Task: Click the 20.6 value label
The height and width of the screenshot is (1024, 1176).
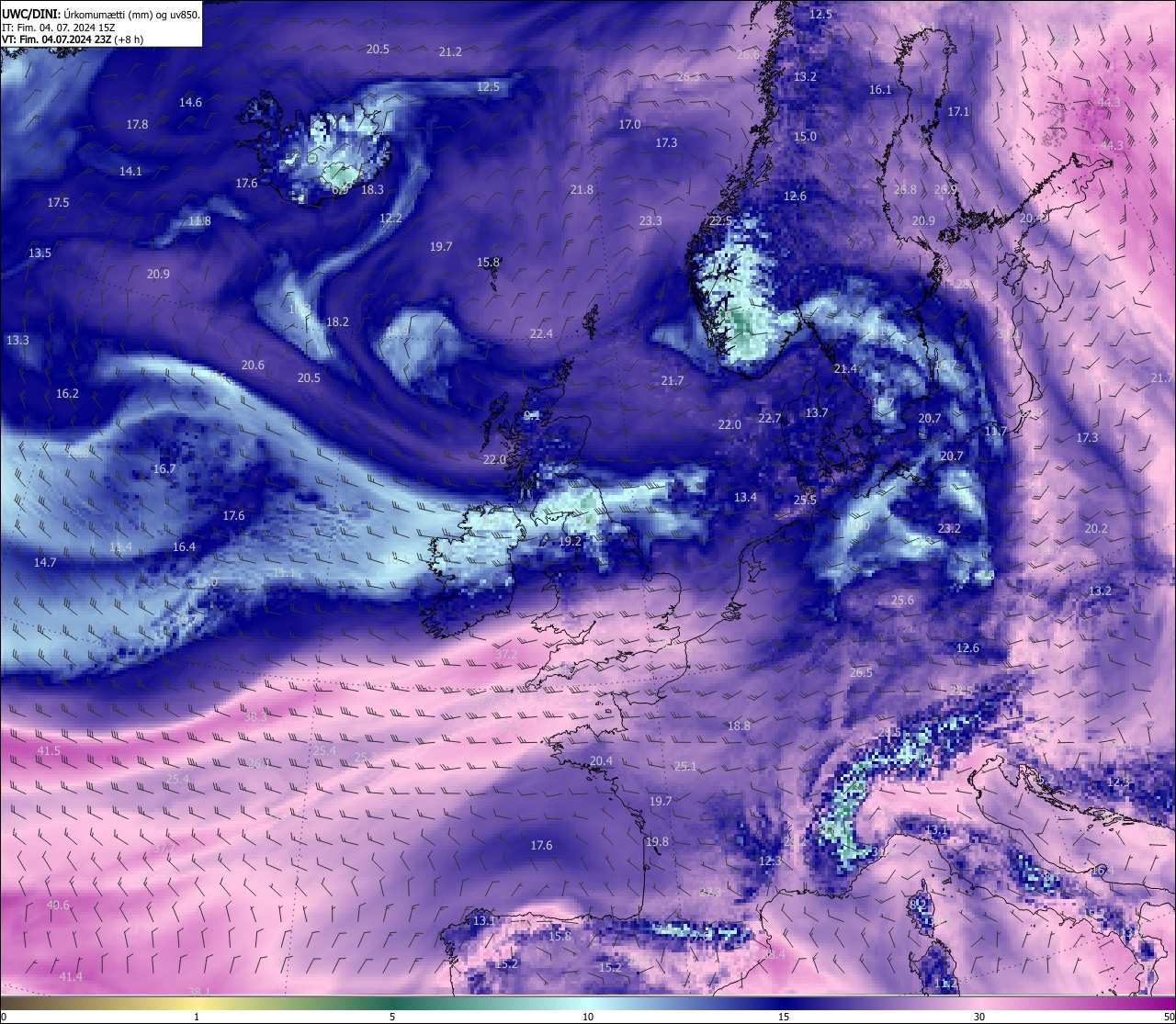Action: 253,366
